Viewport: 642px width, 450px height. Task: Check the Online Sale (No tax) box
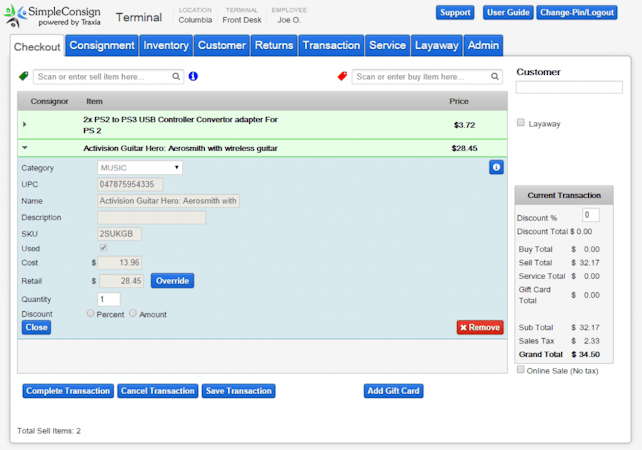tap(520, 370)
